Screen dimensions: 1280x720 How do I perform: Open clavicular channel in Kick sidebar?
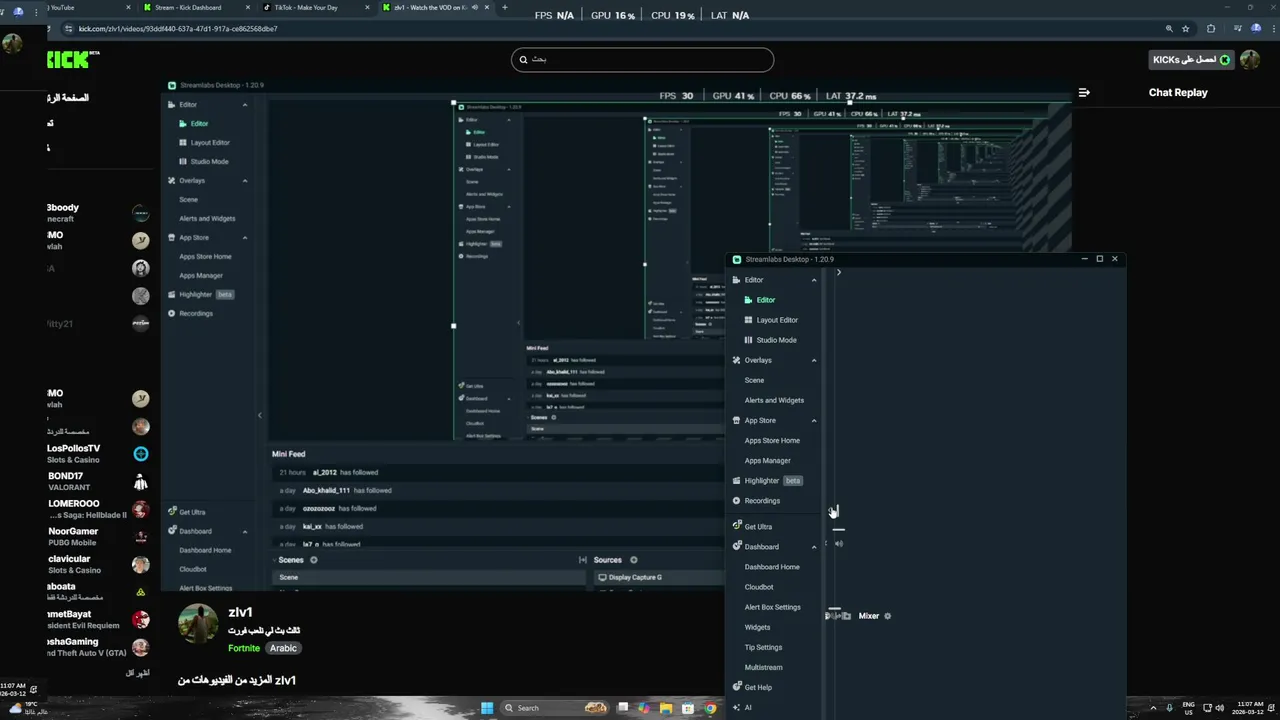pyautogui.click(x=98, y=564)
